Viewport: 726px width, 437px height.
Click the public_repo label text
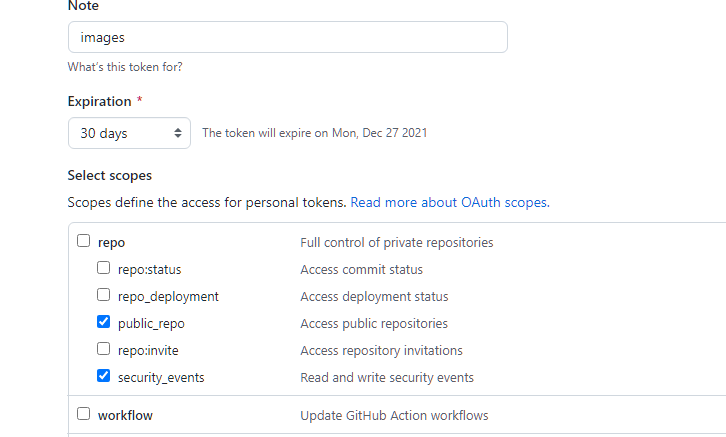(151, 323)
